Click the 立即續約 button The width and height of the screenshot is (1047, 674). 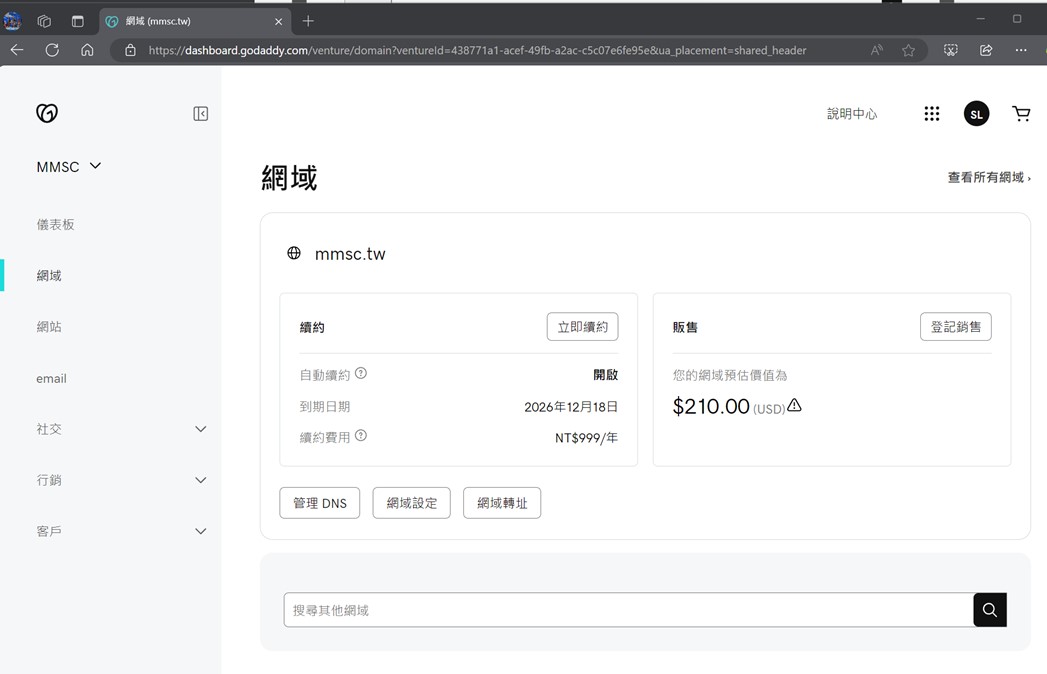(582, 327)
